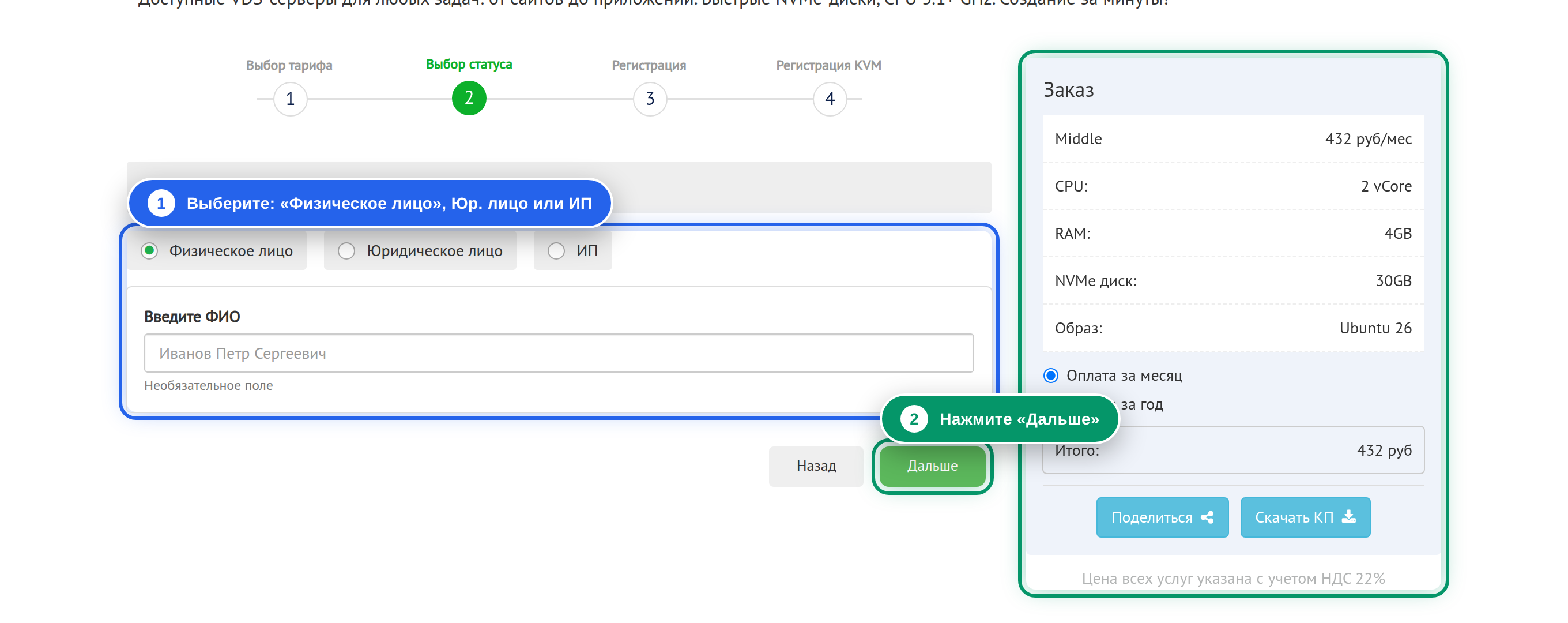Click the CPU 2 vCore row
Screen dimensions: 1568x623
pyautogui.click(x=1232, y=186)
